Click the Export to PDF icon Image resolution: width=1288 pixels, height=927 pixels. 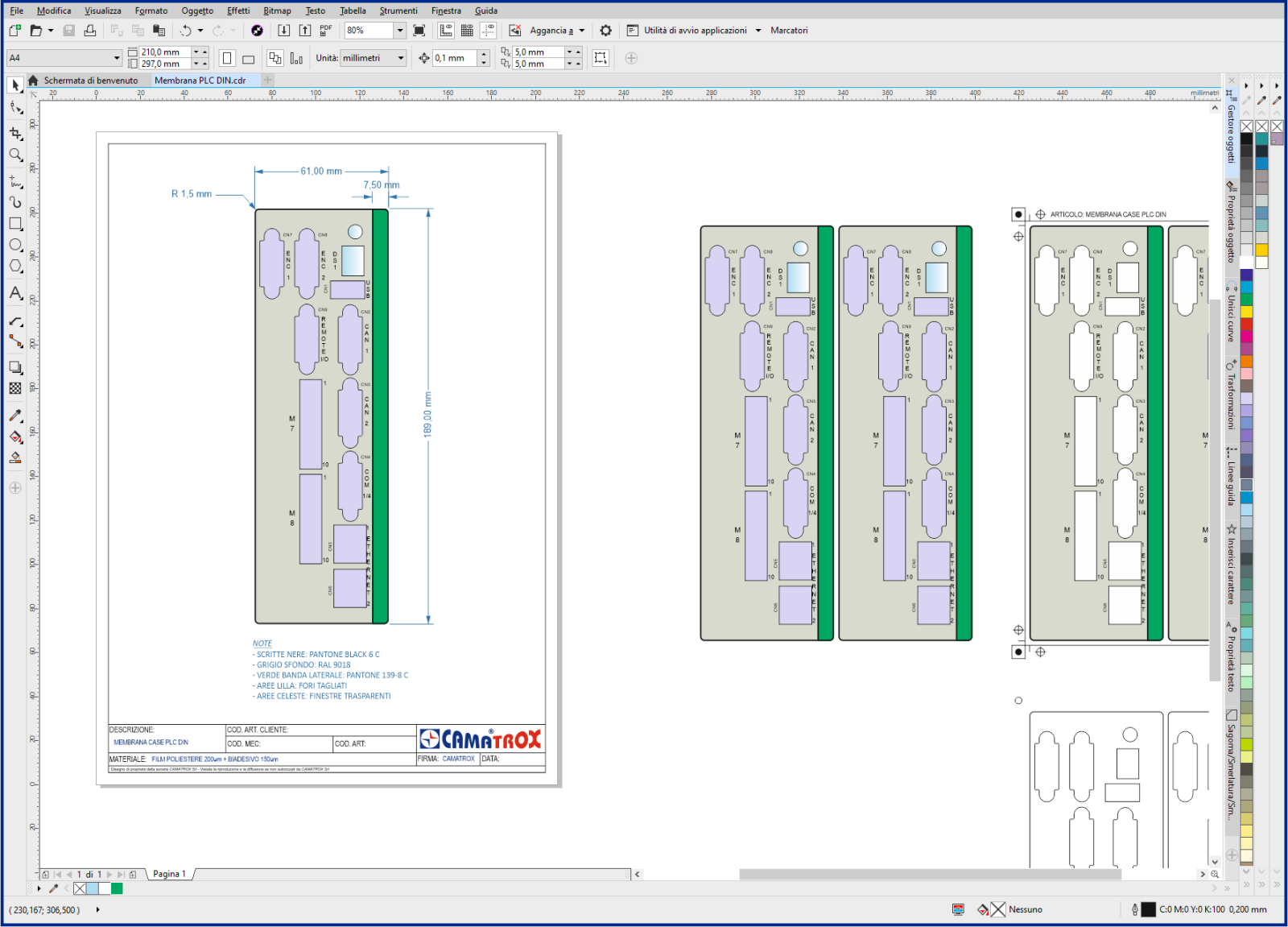tap(326, 31)
